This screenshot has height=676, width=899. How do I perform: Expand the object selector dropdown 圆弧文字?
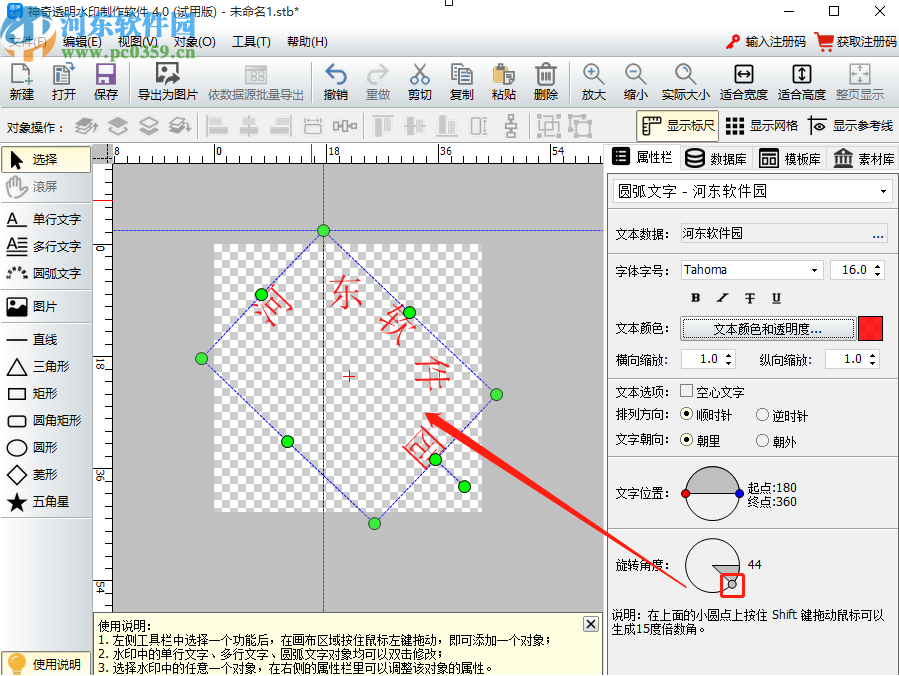[x=883, y=192]
